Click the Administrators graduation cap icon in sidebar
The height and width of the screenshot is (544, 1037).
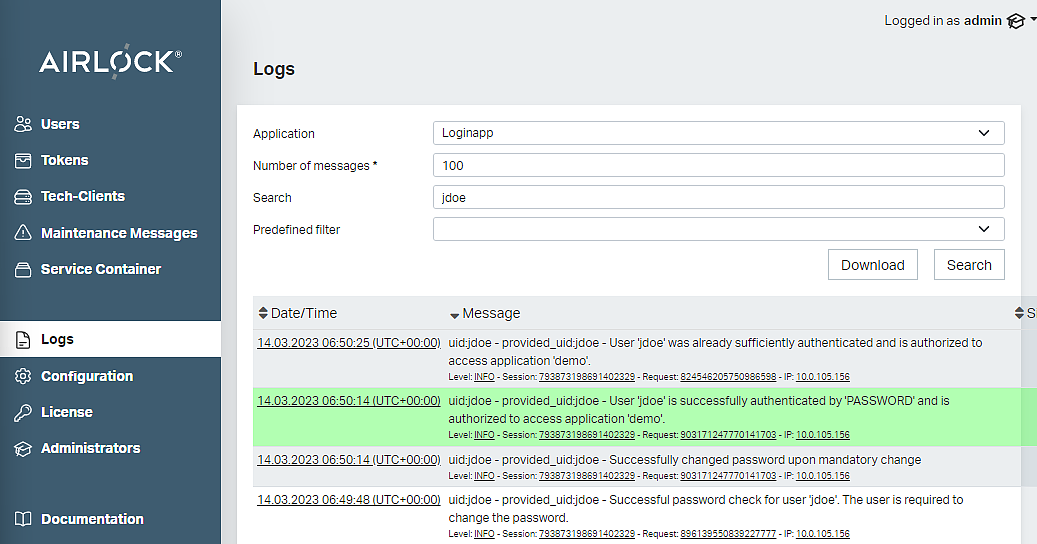pyautogui.click(x=23, y=449)
